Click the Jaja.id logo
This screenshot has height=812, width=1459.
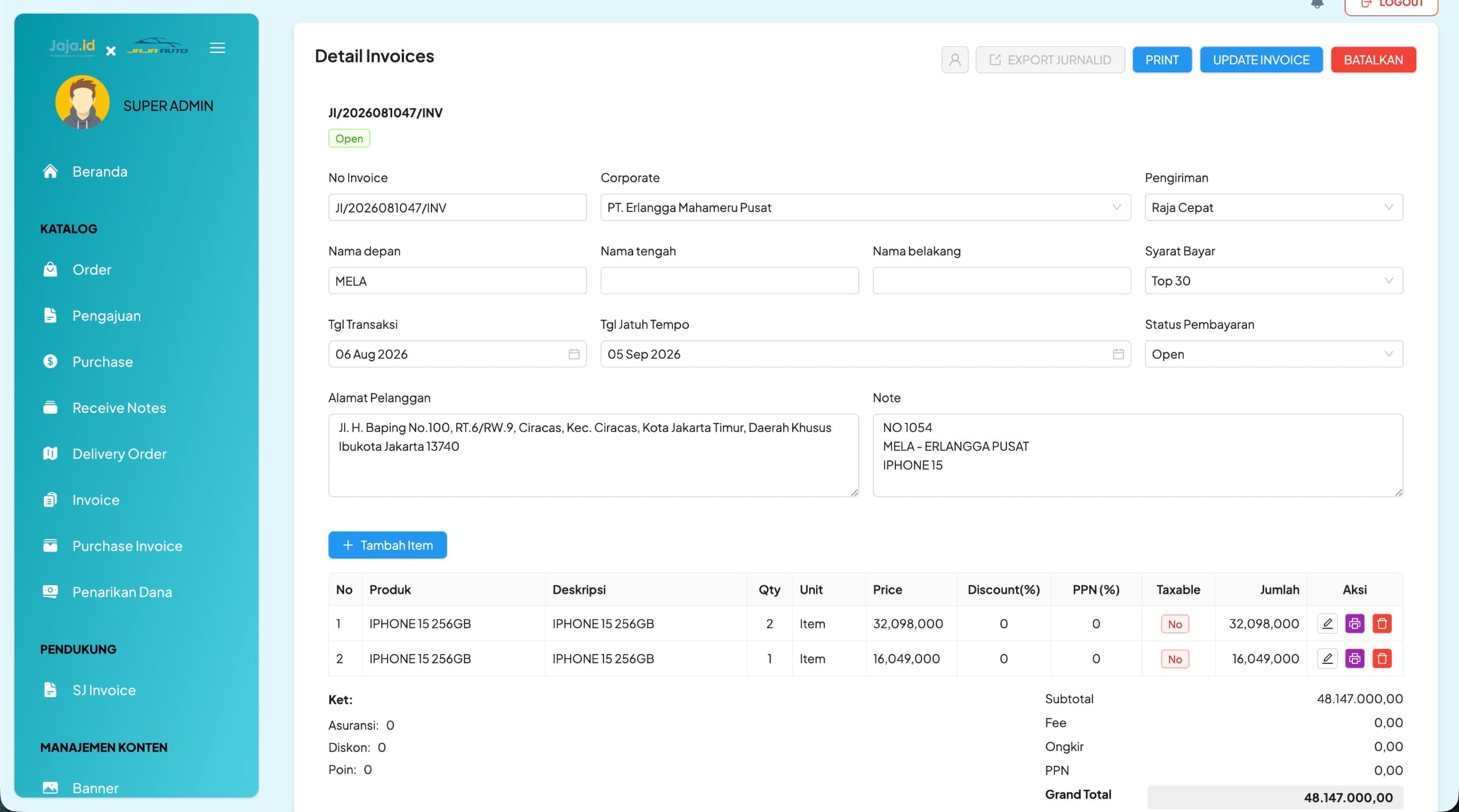pyautogui.click(x=72, y=47)
